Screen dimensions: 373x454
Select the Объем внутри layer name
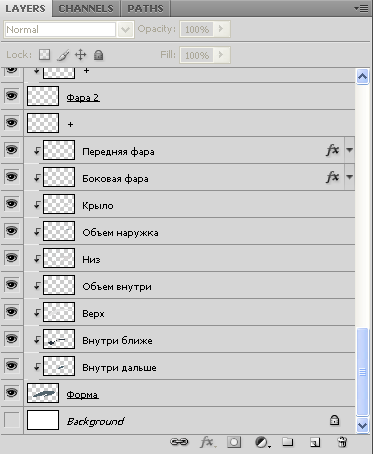coord(117,287)
